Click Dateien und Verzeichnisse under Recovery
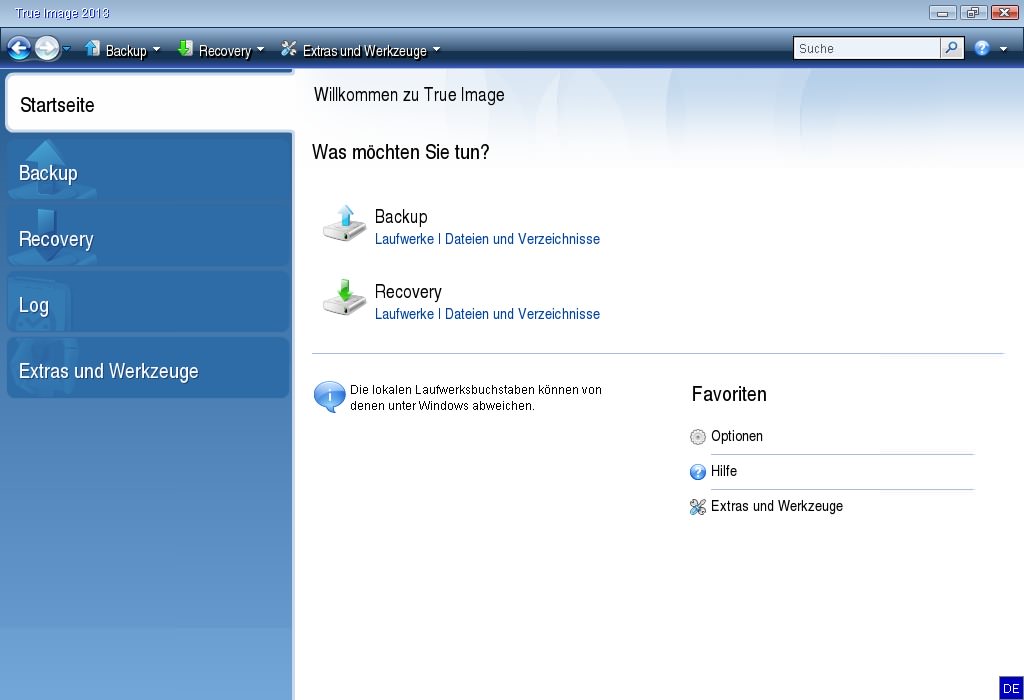The image size is (1024, 700). tap(522, 314)
